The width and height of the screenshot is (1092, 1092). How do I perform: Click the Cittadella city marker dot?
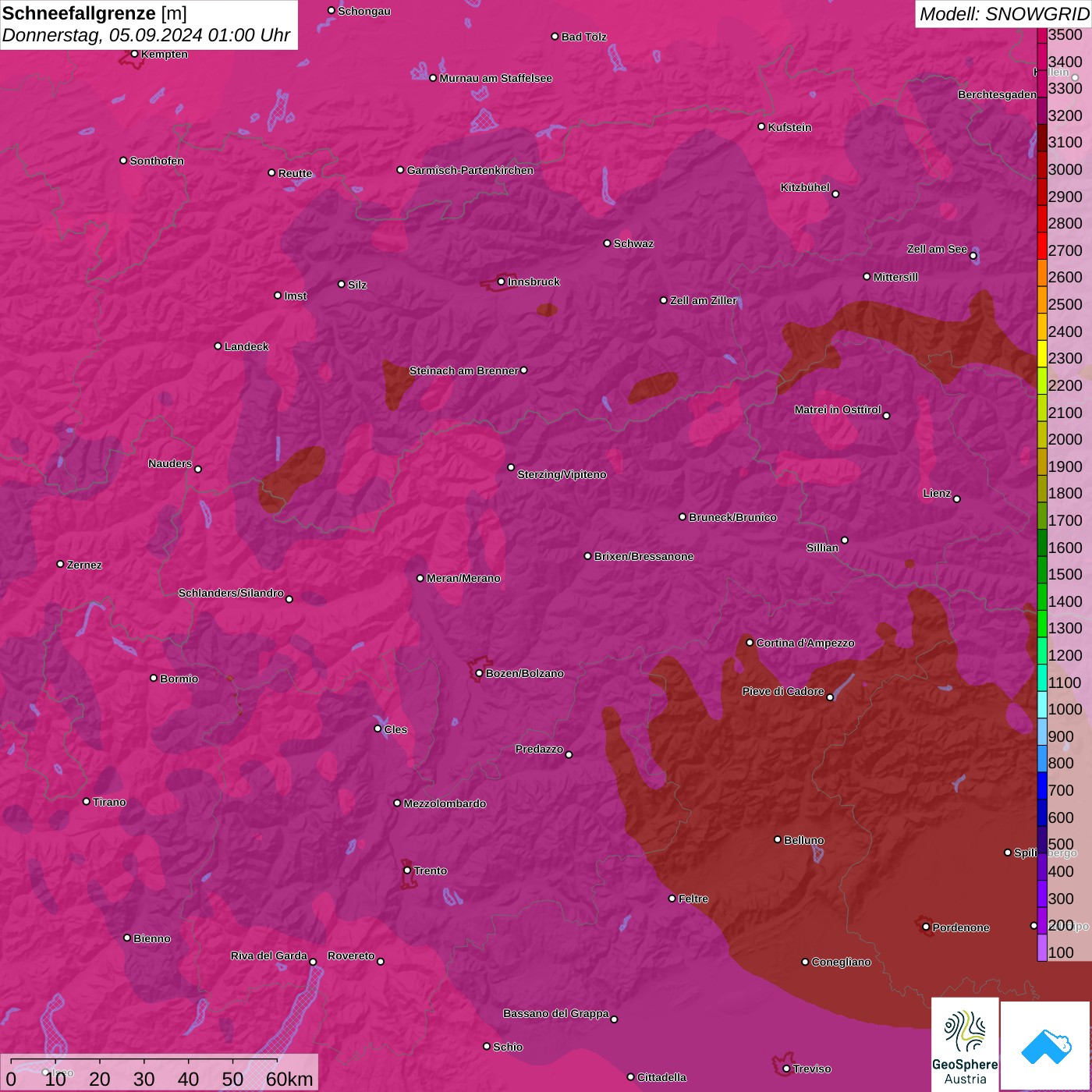[x=630, y=1077]
